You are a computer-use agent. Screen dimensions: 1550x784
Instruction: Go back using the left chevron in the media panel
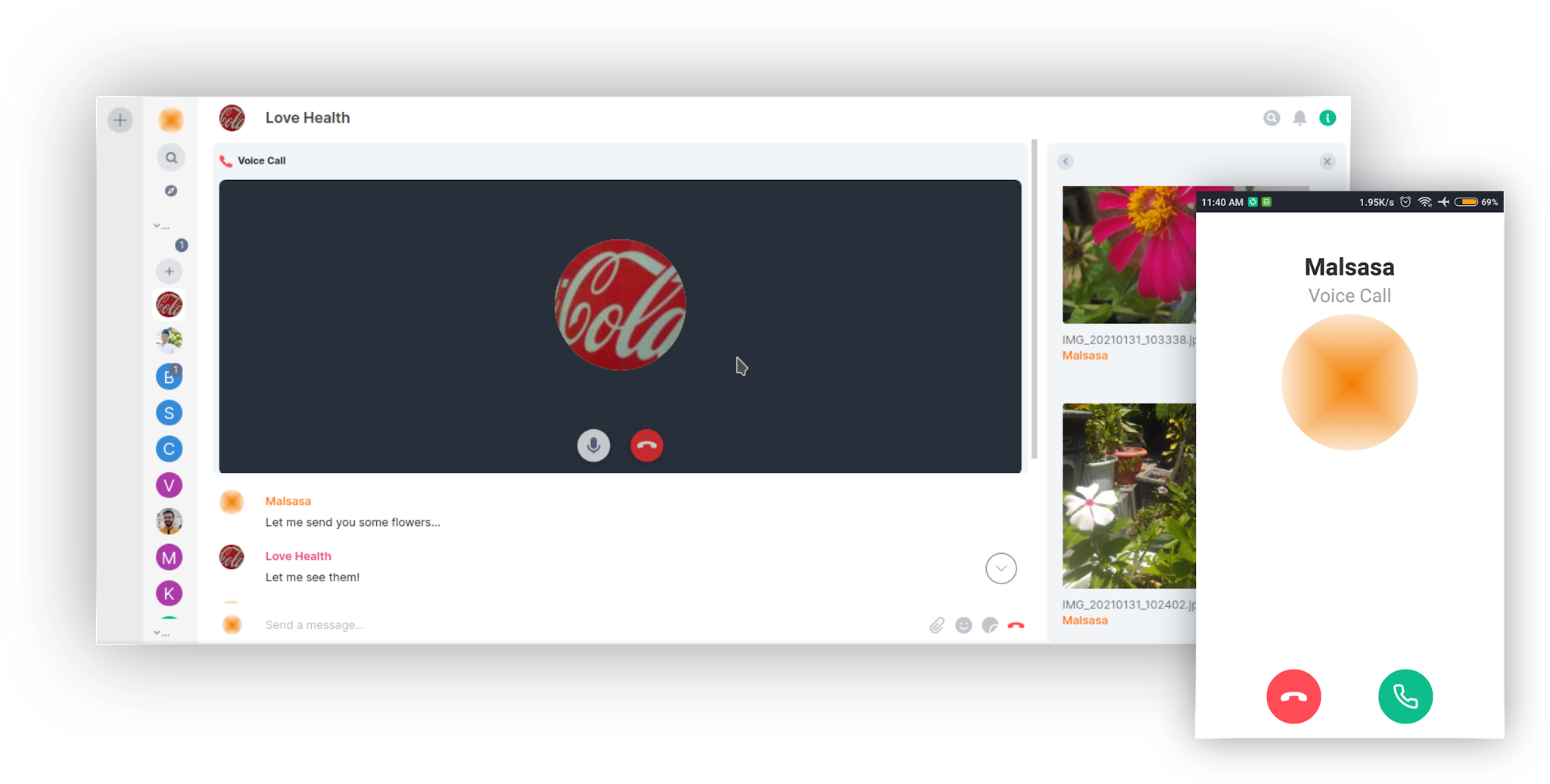pyautogui.click(x=1066, y=161)
